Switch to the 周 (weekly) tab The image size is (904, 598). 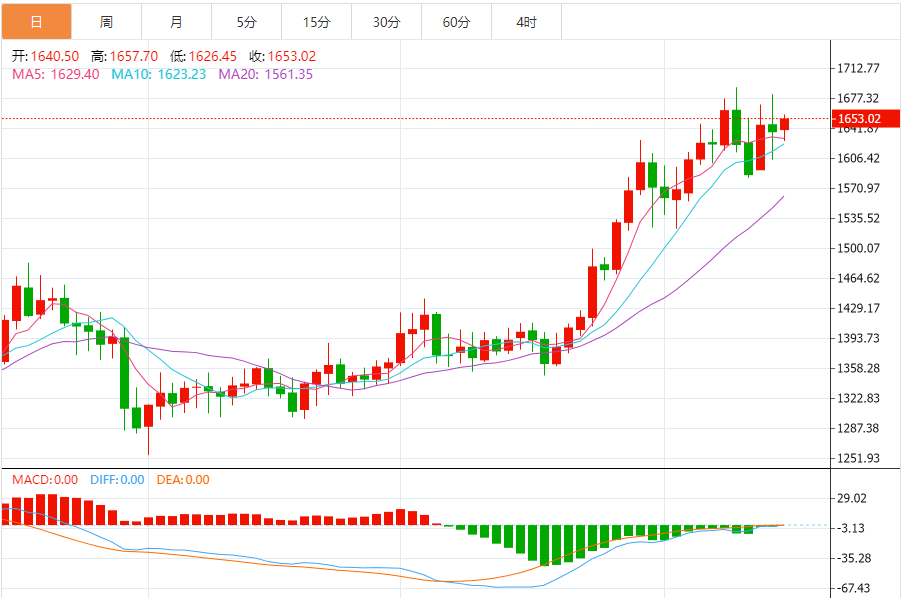click(106, 21)
